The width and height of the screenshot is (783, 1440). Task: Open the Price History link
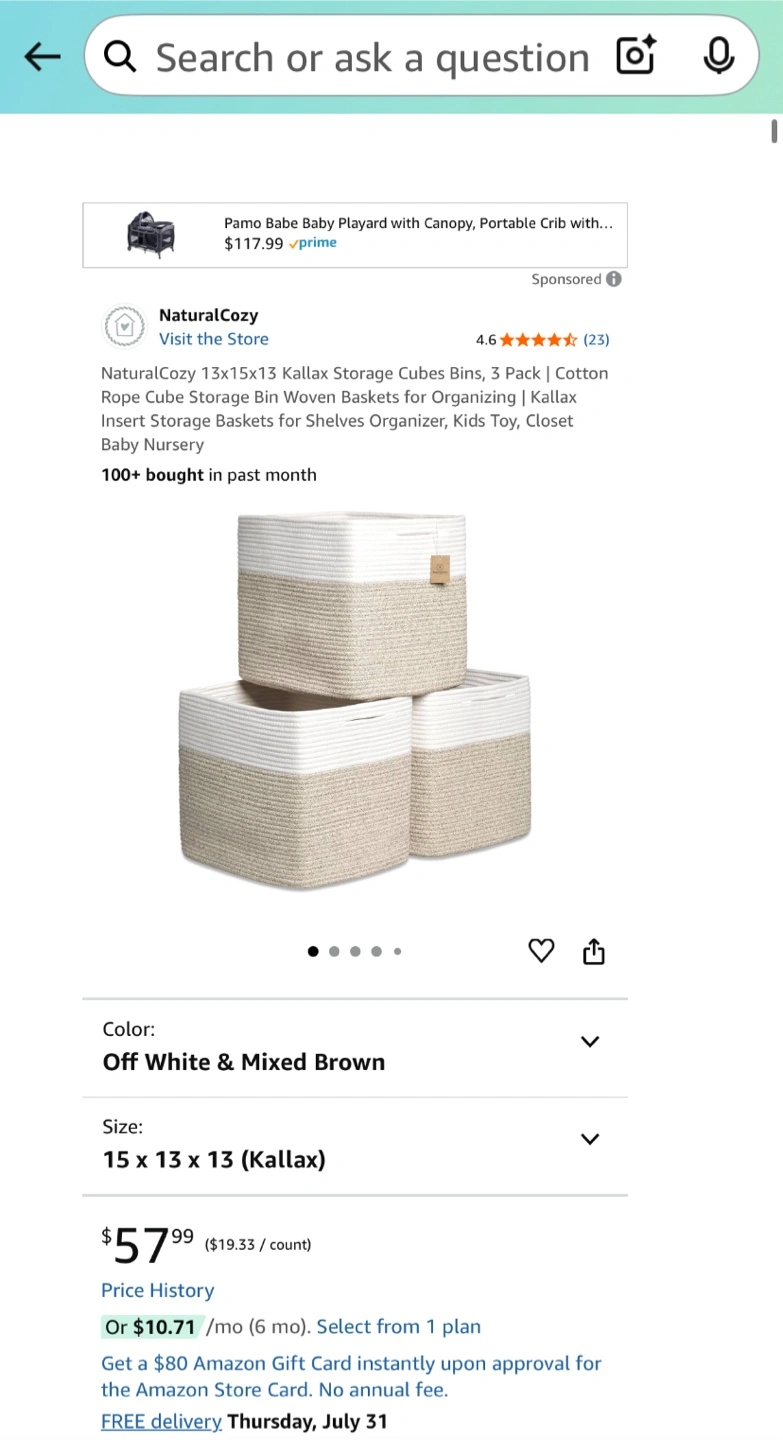(158, 1290)
